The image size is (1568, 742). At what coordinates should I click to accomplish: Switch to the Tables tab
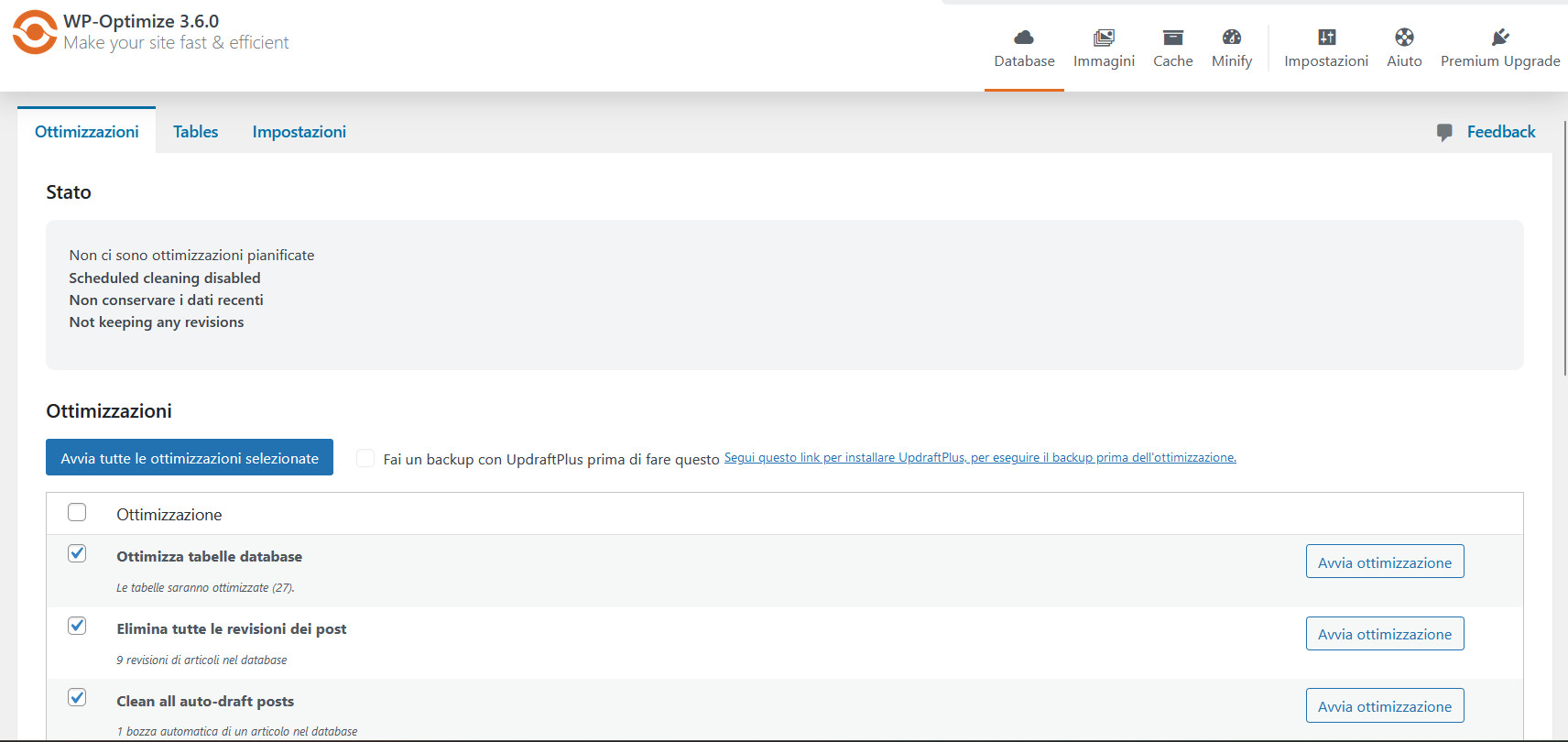coord(195,132)
